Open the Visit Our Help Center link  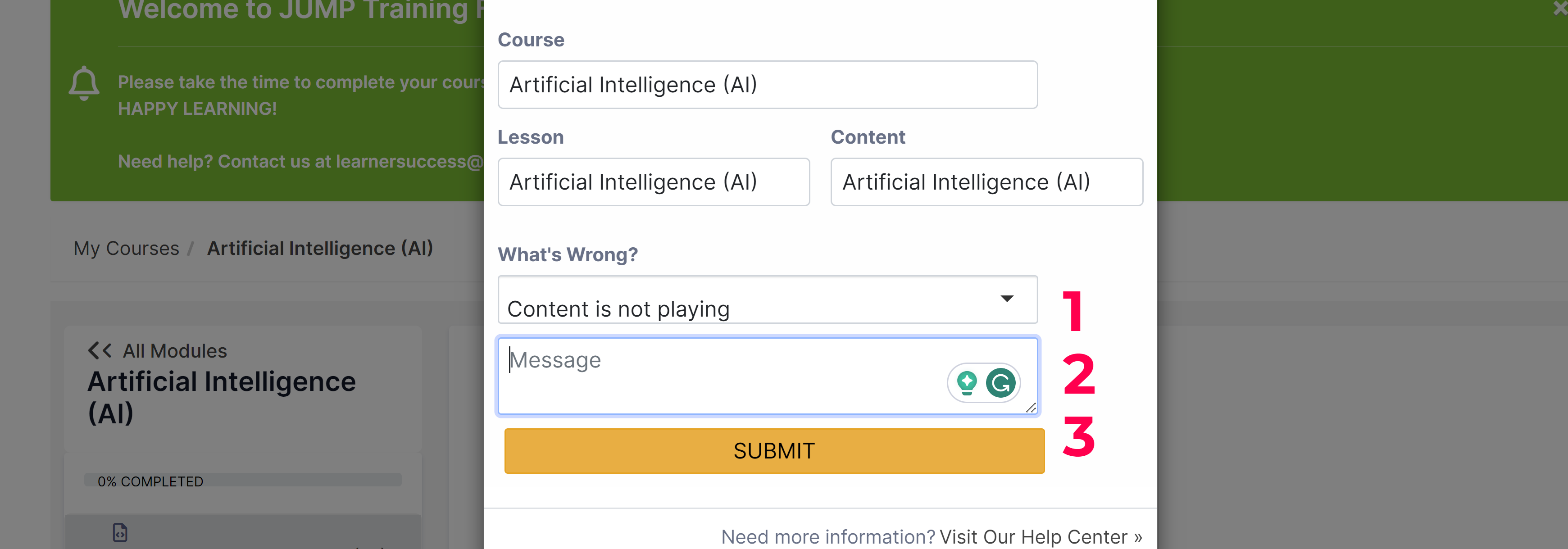coord(1040,537)
